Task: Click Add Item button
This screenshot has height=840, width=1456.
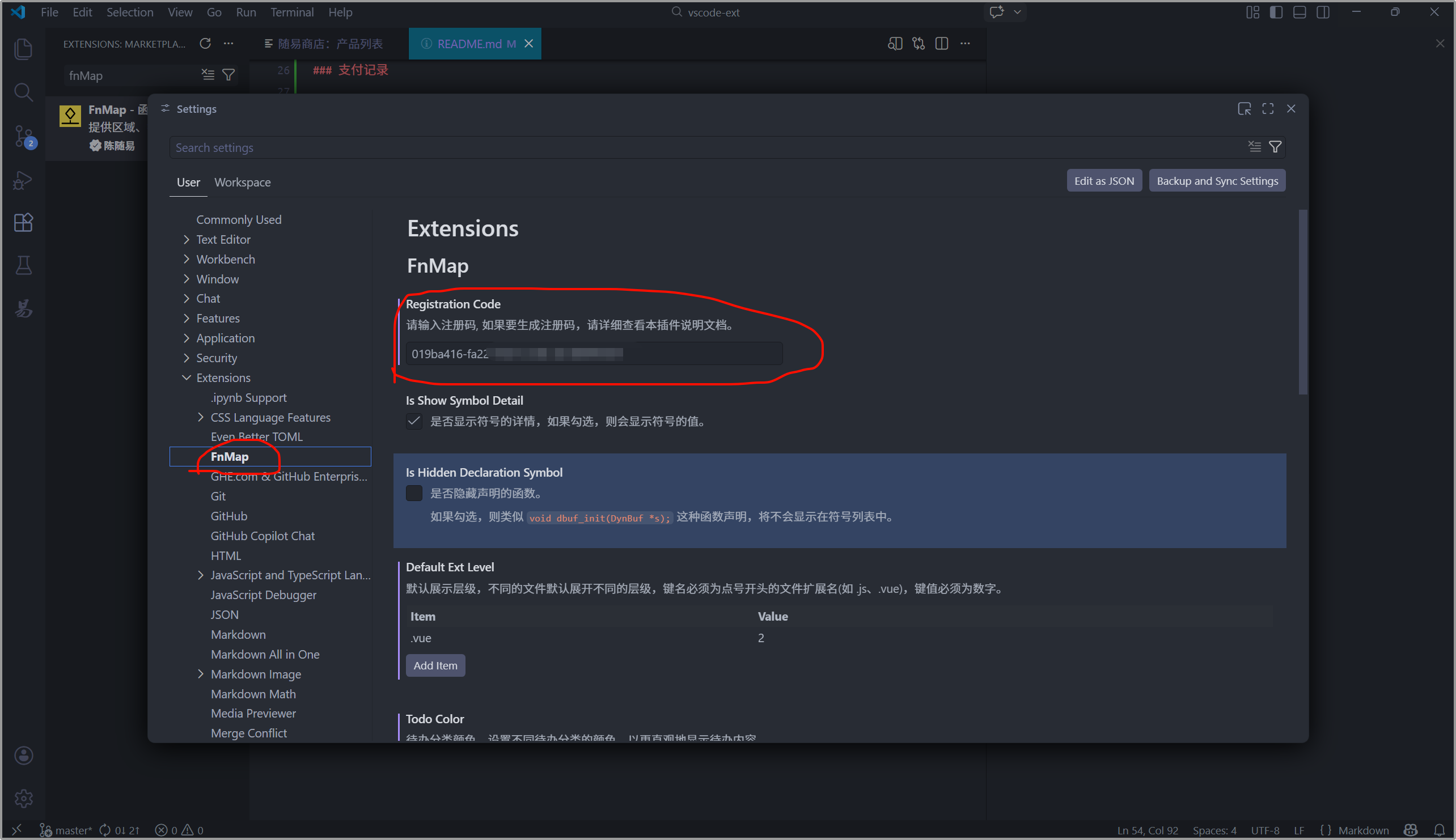Action: [x=435, y=665]
